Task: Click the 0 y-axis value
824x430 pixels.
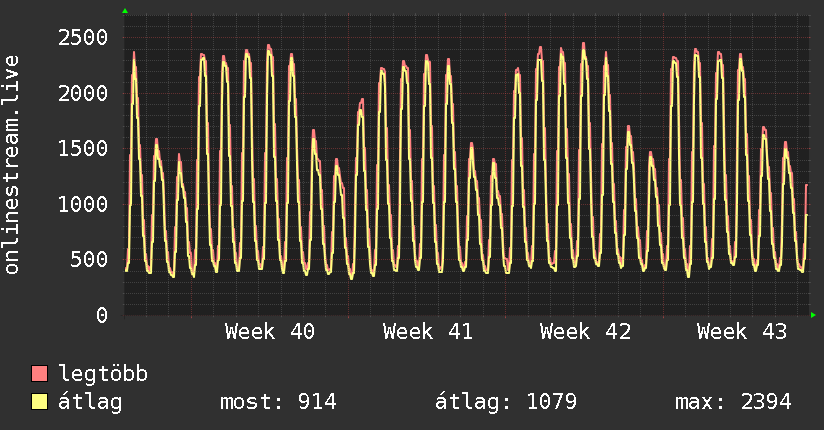Action: click(101, 315)
